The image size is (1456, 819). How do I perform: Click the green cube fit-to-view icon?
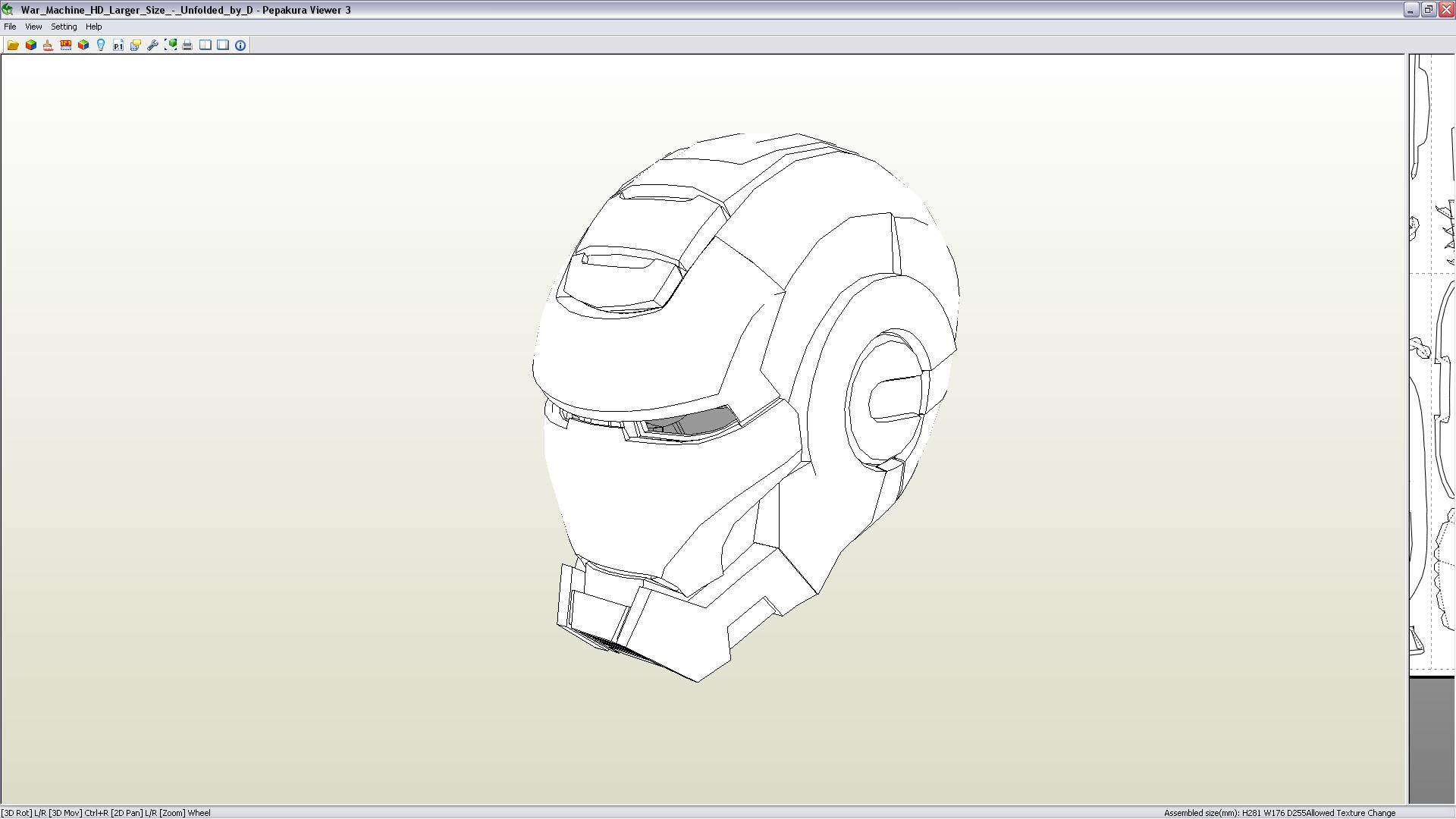(x=171, y=45)
